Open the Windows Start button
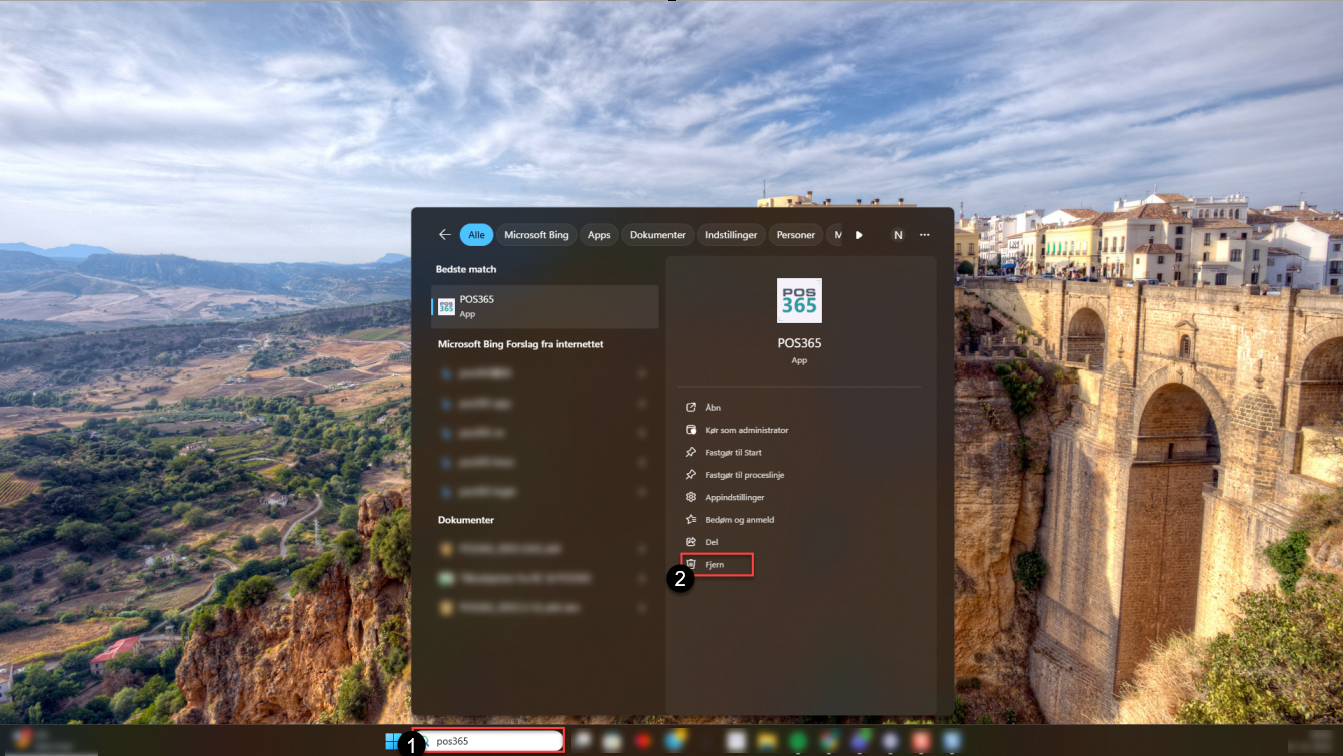The image size is (1343, 756). (393, 741)
